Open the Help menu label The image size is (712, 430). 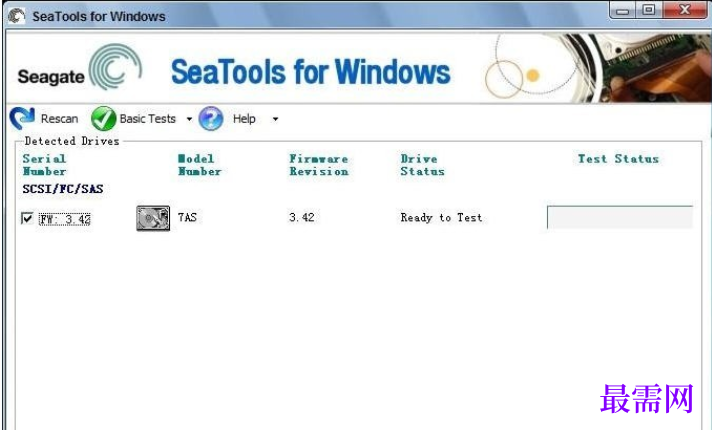click(244, 119)
